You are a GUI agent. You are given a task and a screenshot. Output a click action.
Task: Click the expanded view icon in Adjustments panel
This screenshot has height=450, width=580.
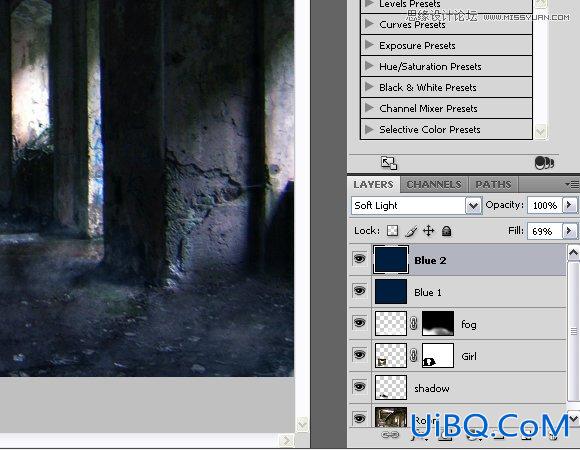click(x=389, y=163)
